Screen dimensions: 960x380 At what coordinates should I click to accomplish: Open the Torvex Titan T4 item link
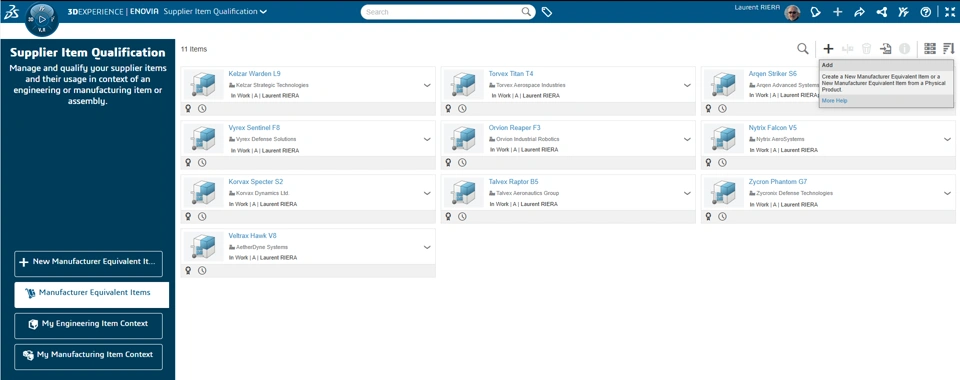point(511,74)
